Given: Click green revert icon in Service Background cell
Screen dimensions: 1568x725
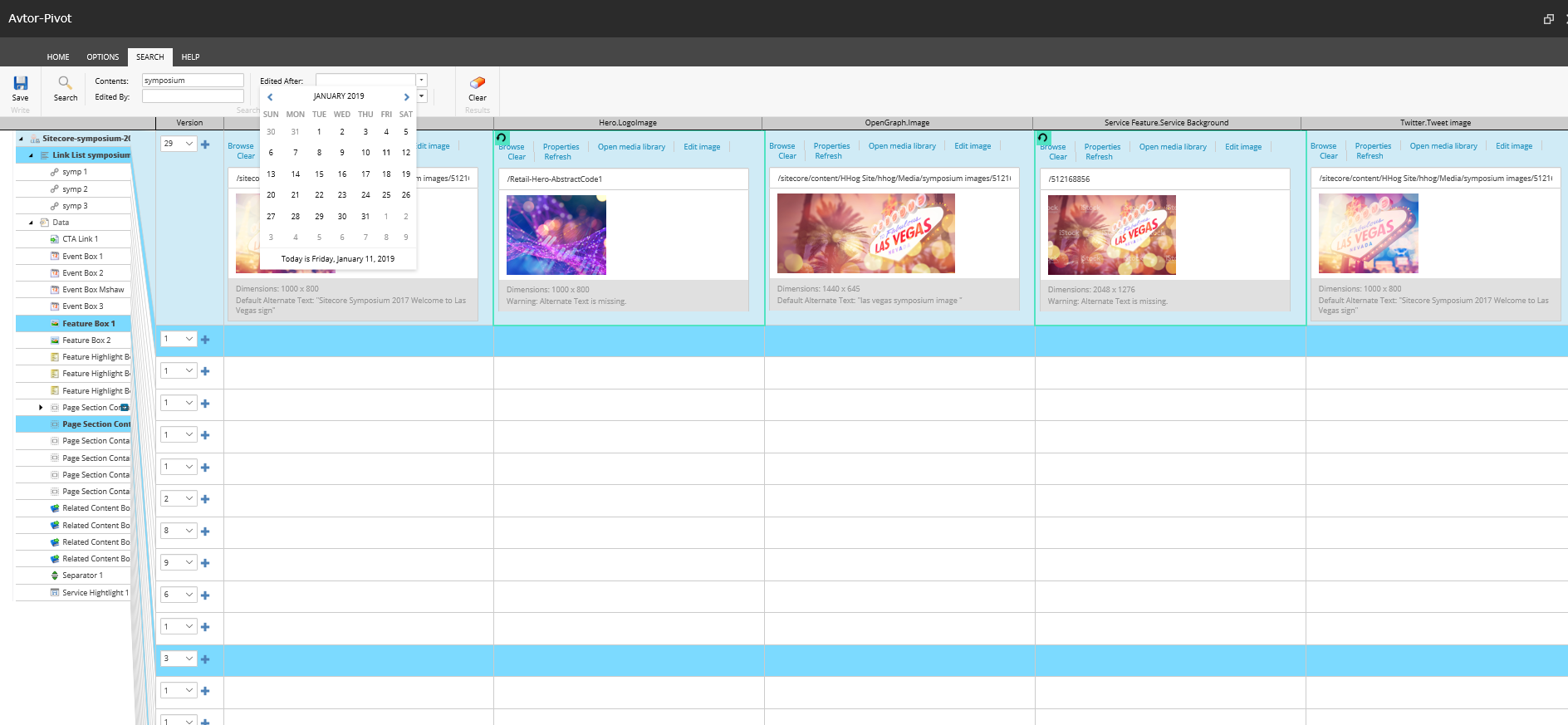Looking at the screenshot, I should tap(1043, 138).
